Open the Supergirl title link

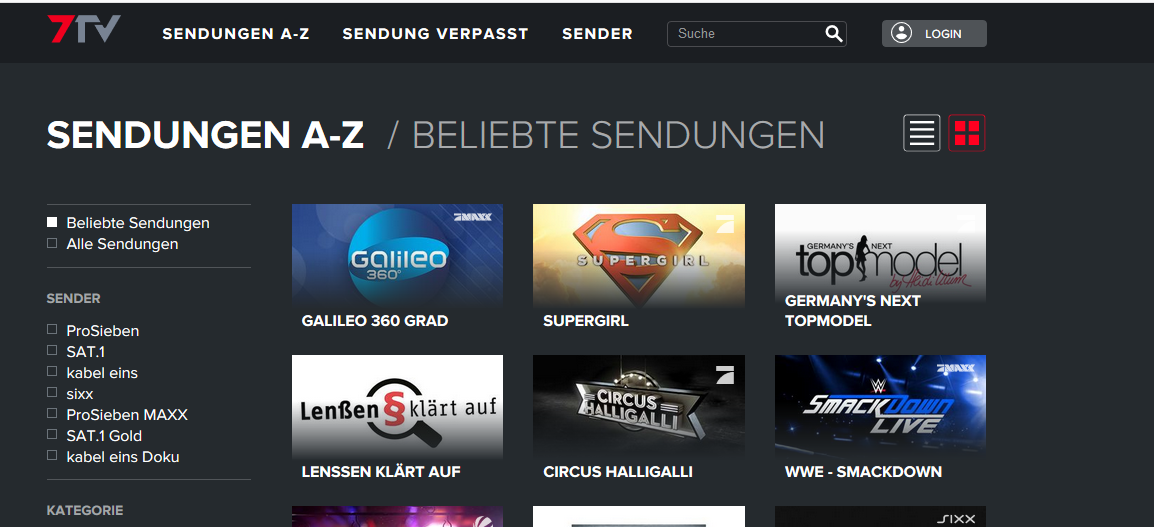[x=586, y=321]
